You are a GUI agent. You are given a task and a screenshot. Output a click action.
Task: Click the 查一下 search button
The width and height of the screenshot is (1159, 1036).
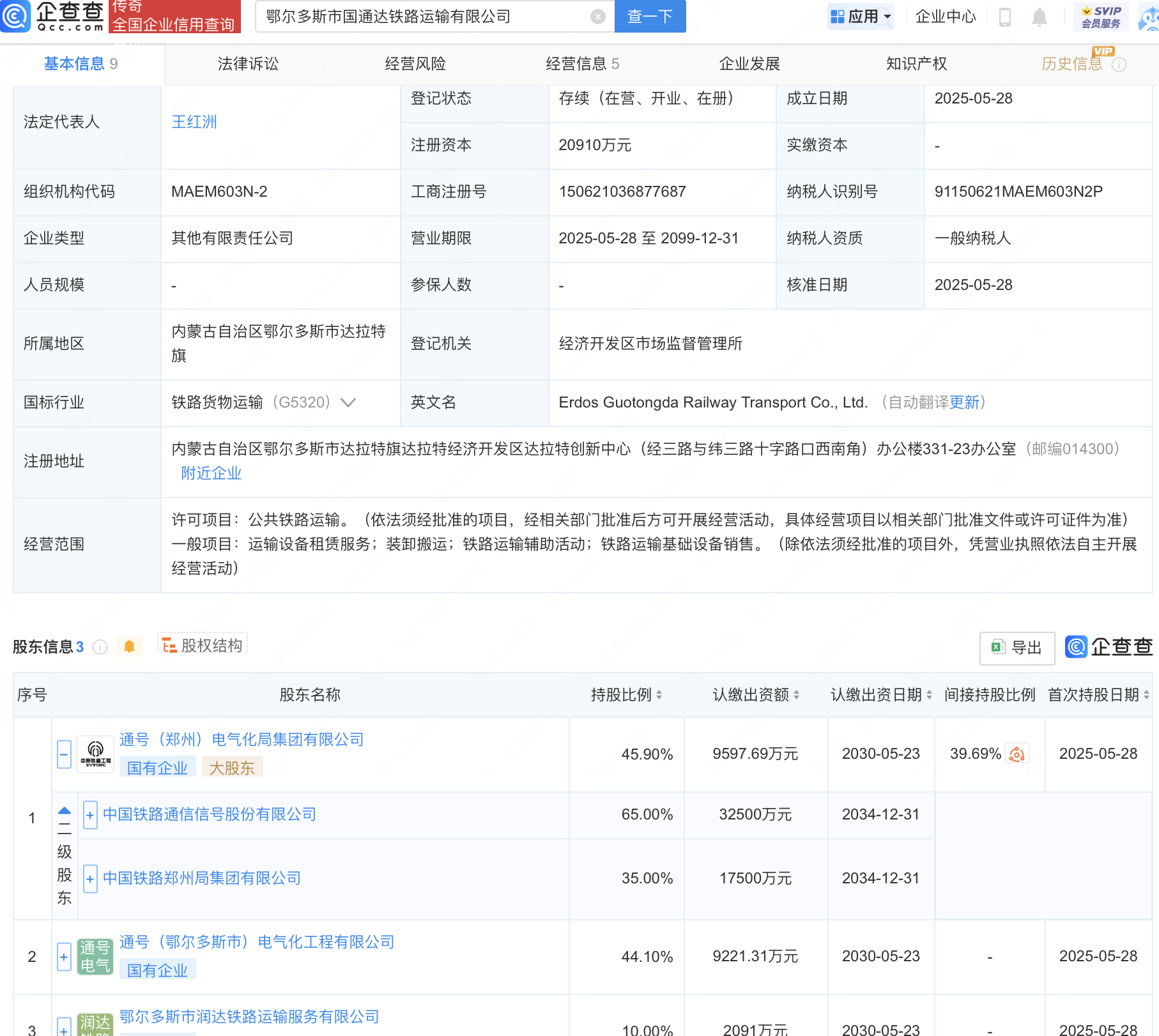(650, 17)
